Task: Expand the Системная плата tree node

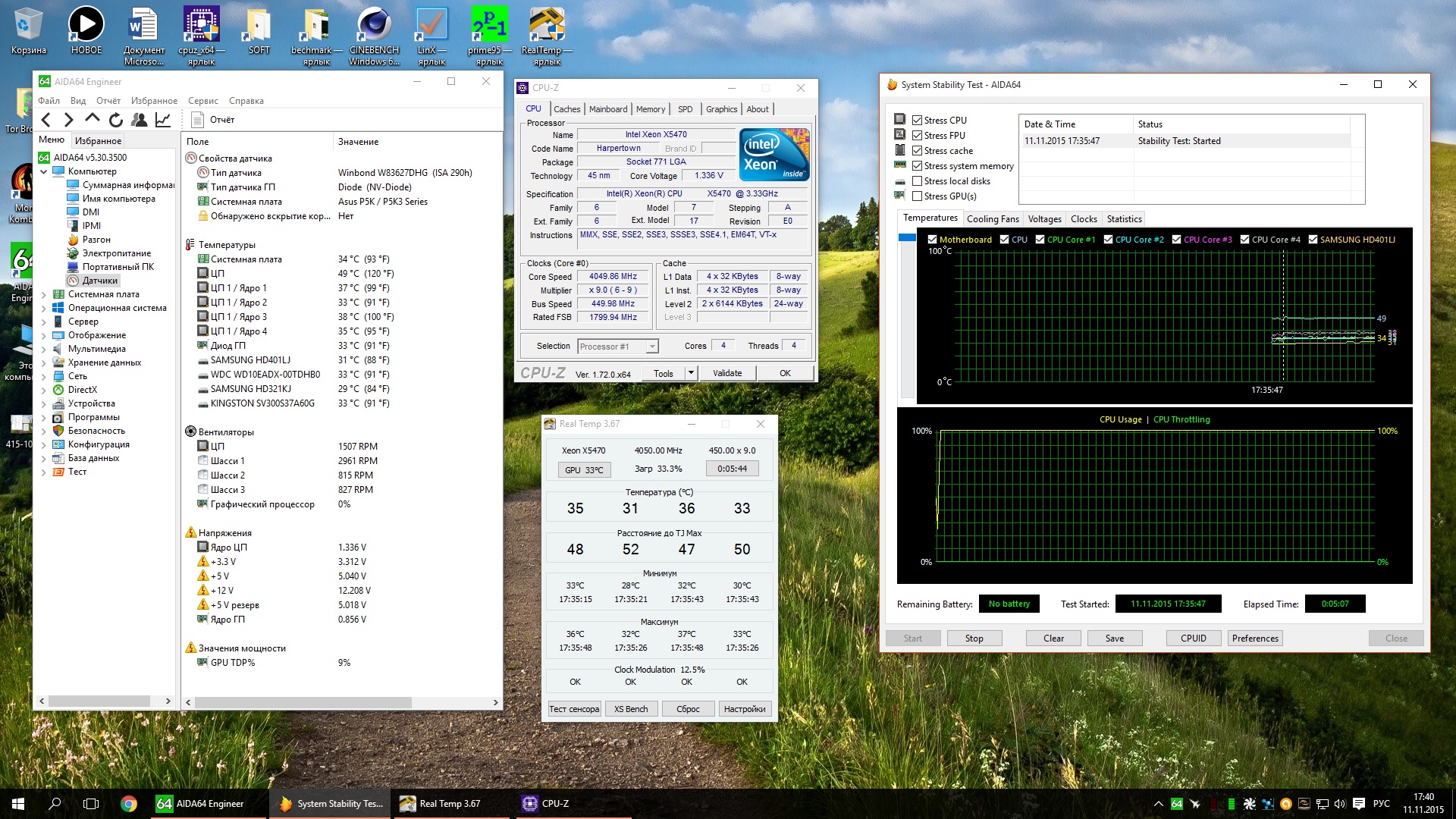Action: [x=44, y=295]
